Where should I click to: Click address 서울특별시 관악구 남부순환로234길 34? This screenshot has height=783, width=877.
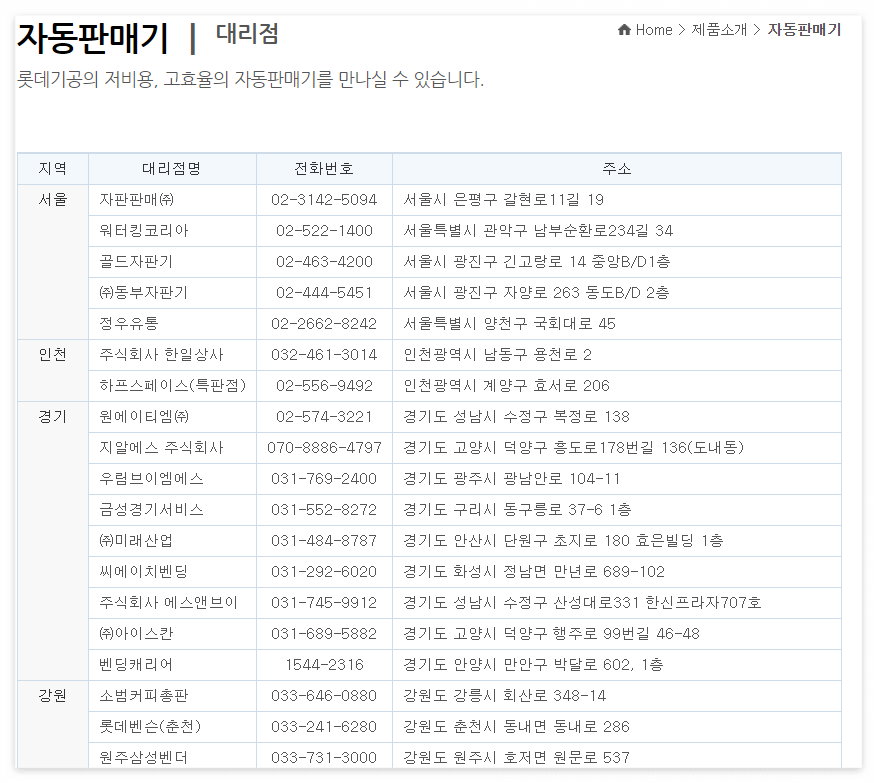(x=538, y=230)
